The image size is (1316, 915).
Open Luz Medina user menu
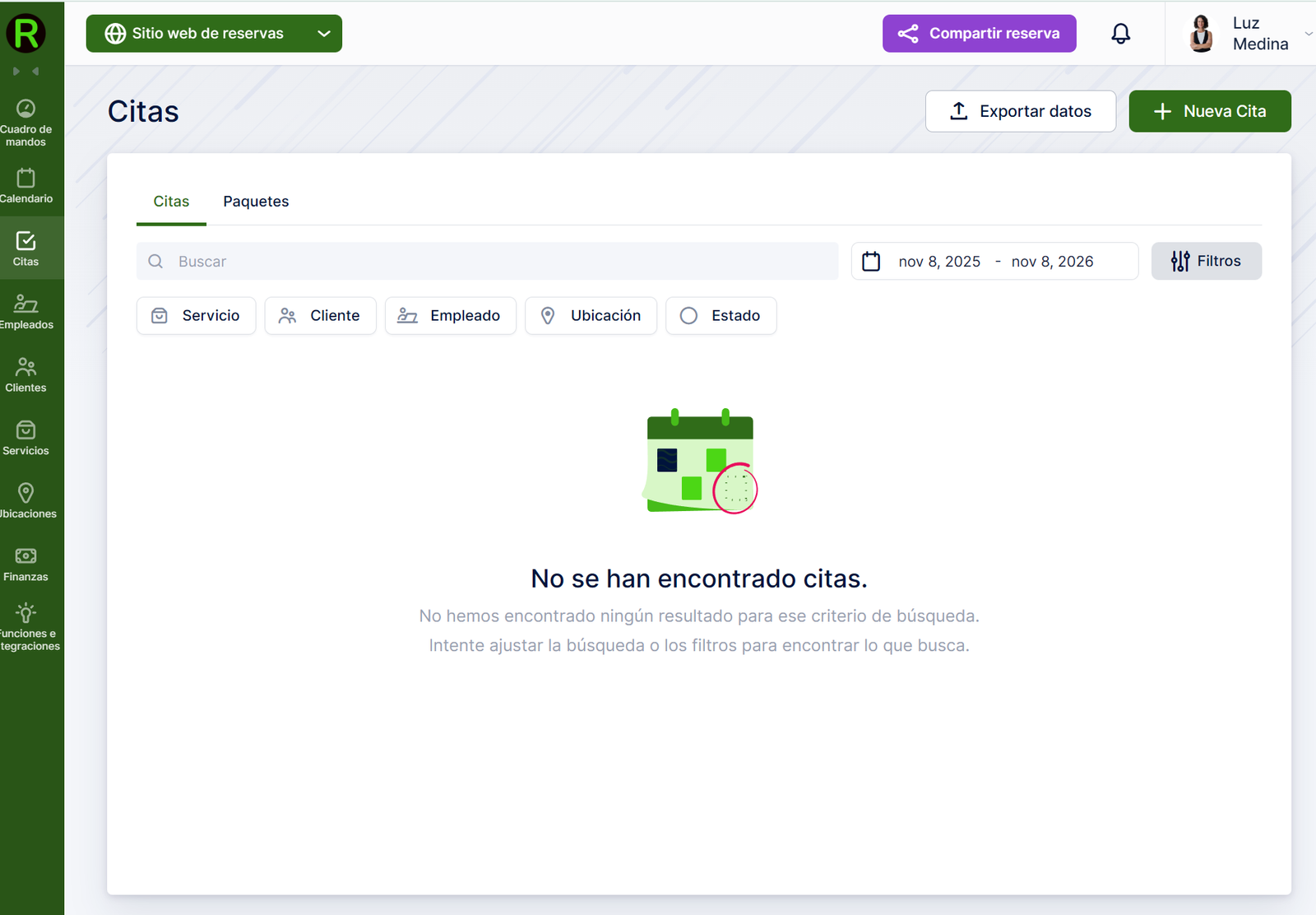1246,34
